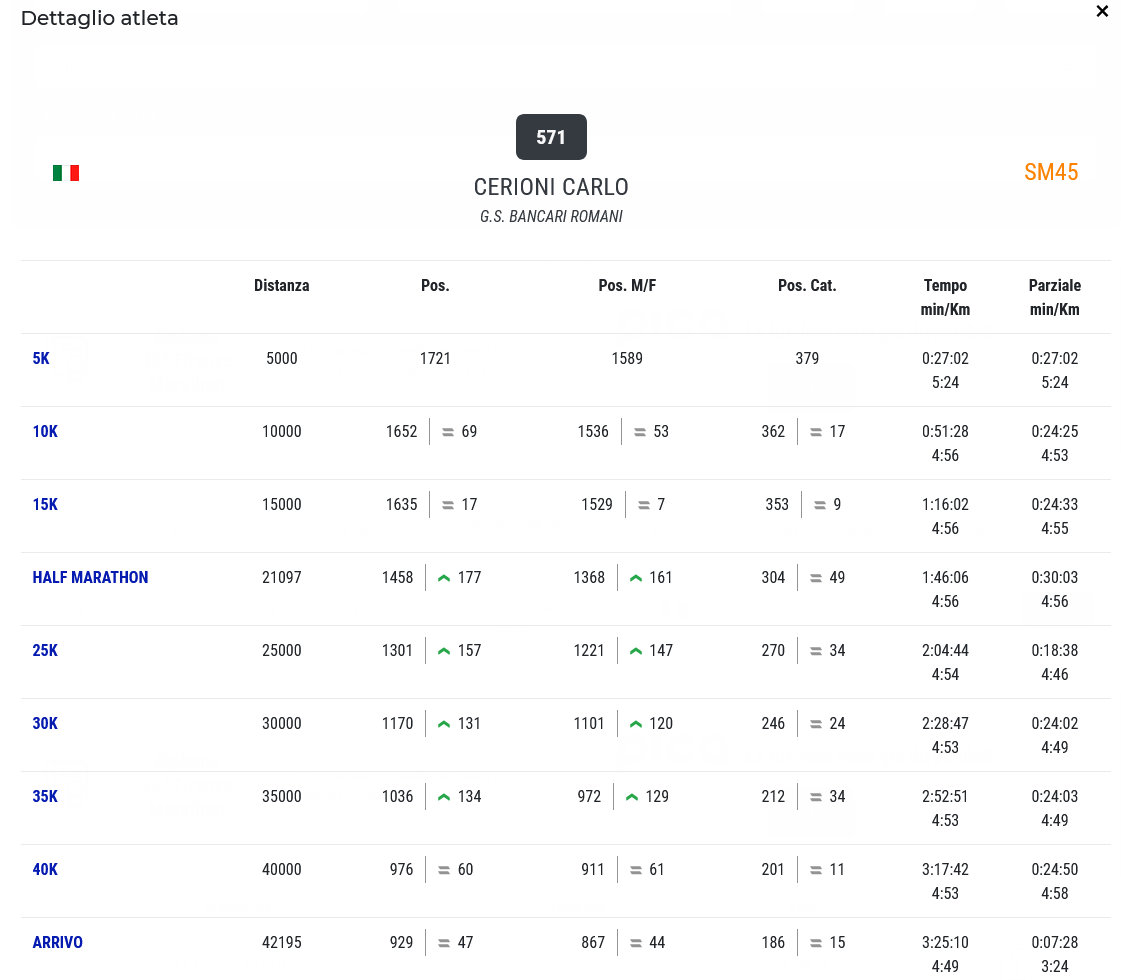Click the 35K split link
This screenshot has width=1121, height=980.
click(45, 796)
